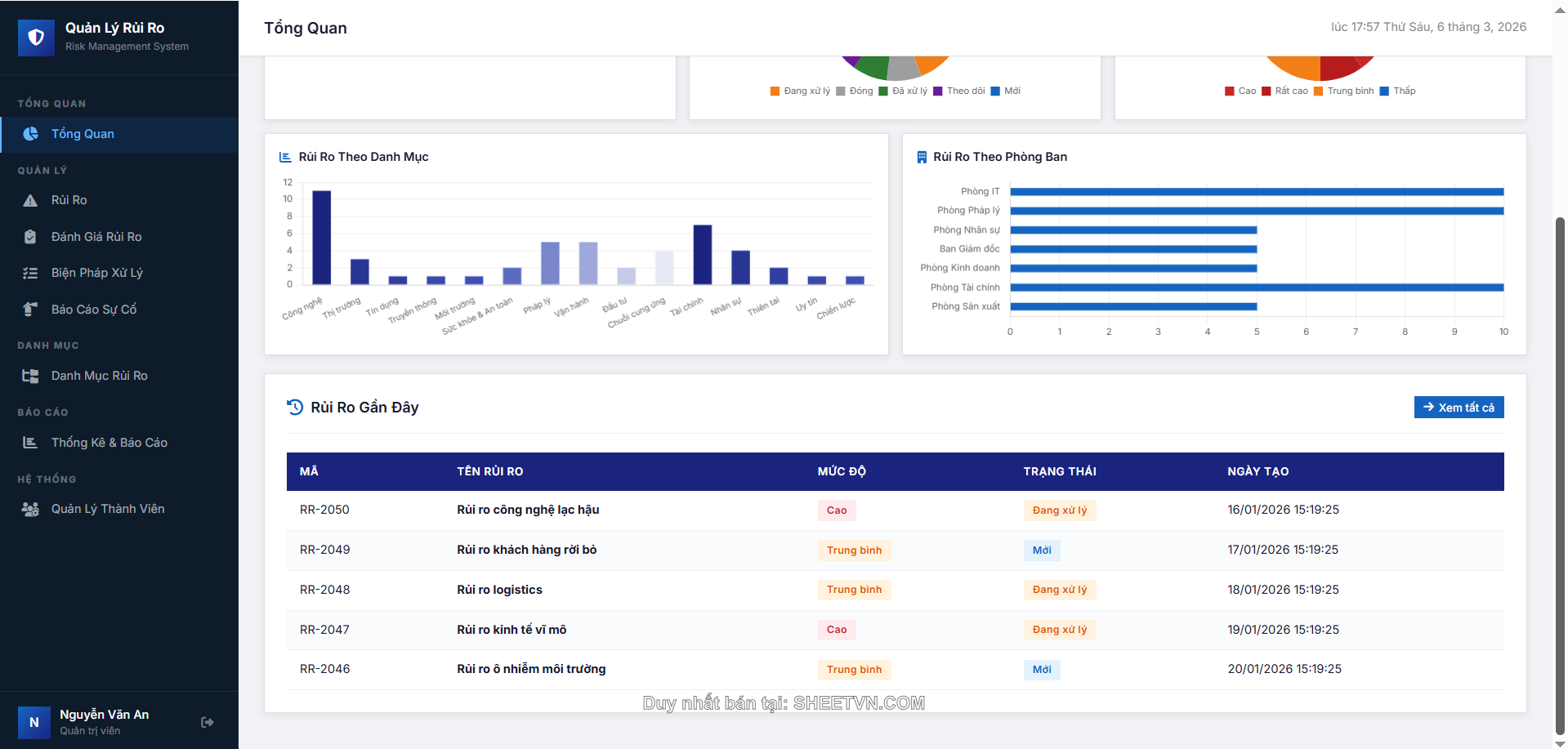Image resolution: width=1568 pixels, height=749 pixels.
Task: Click the Quản Lý Thành Viên users icon
Action: (x=30, y=509)
